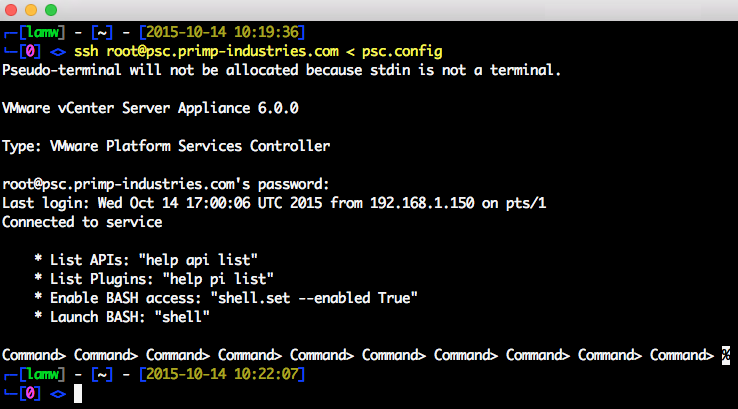Click the blue diamond prompt symbol on last line
738x409 pixels.
pyautogui.click(x=58, y=394)
